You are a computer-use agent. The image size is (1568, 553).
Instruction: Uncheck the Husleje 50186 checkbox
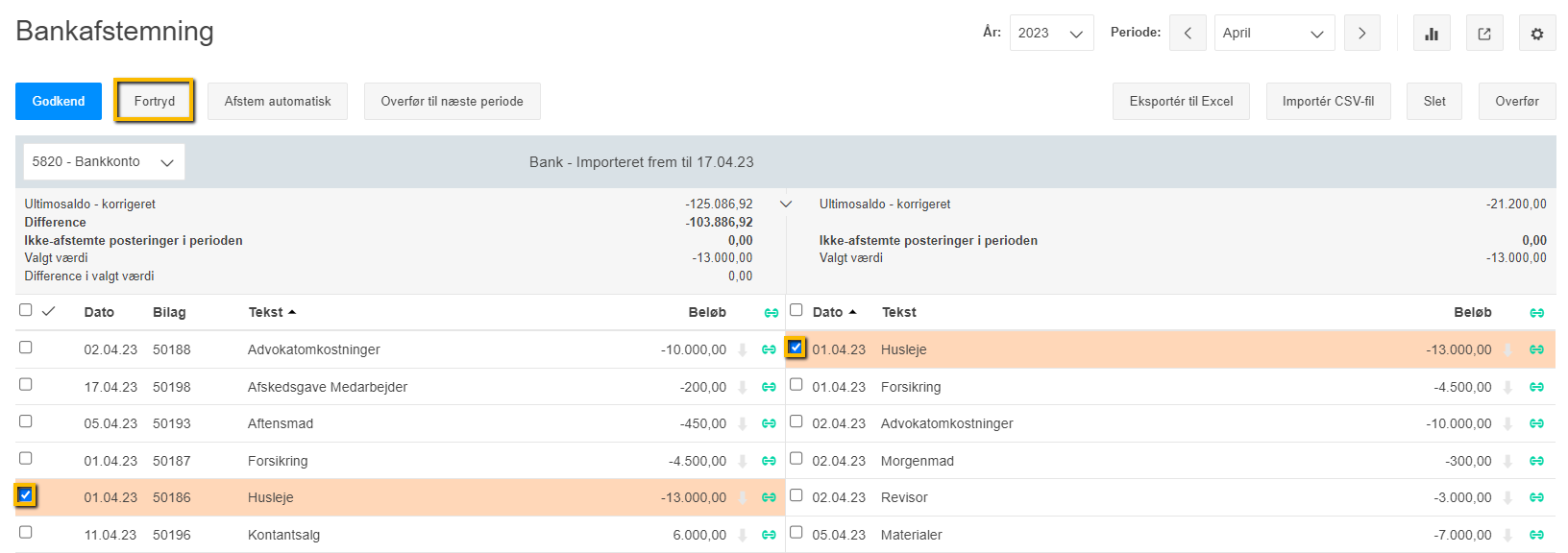pyautogui.click(x=26, y=495)
